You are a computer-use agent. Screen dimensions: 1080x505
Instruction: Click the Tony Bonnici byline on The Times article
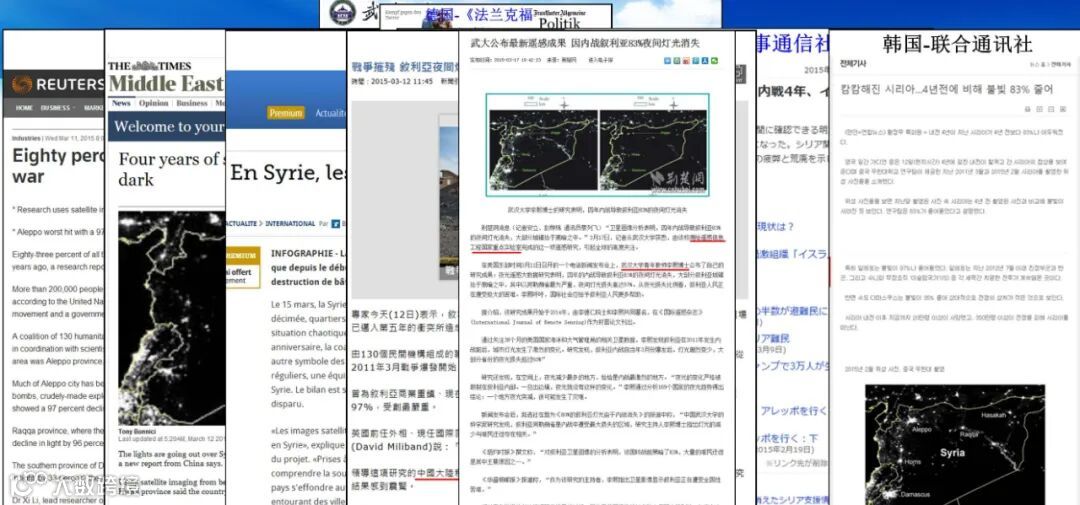pos(136,432)
